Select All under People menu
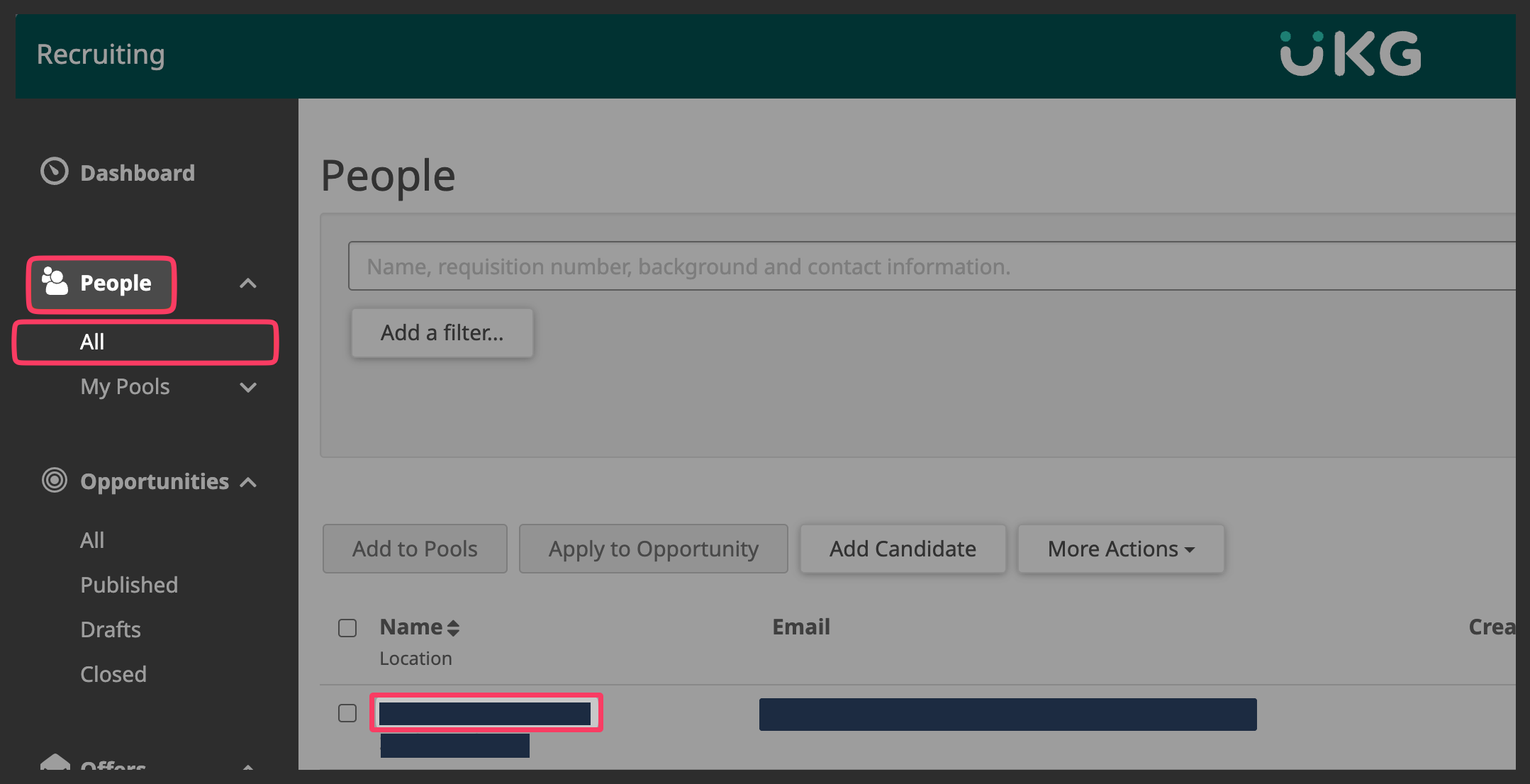1530x784 pixels. (92, 342)
